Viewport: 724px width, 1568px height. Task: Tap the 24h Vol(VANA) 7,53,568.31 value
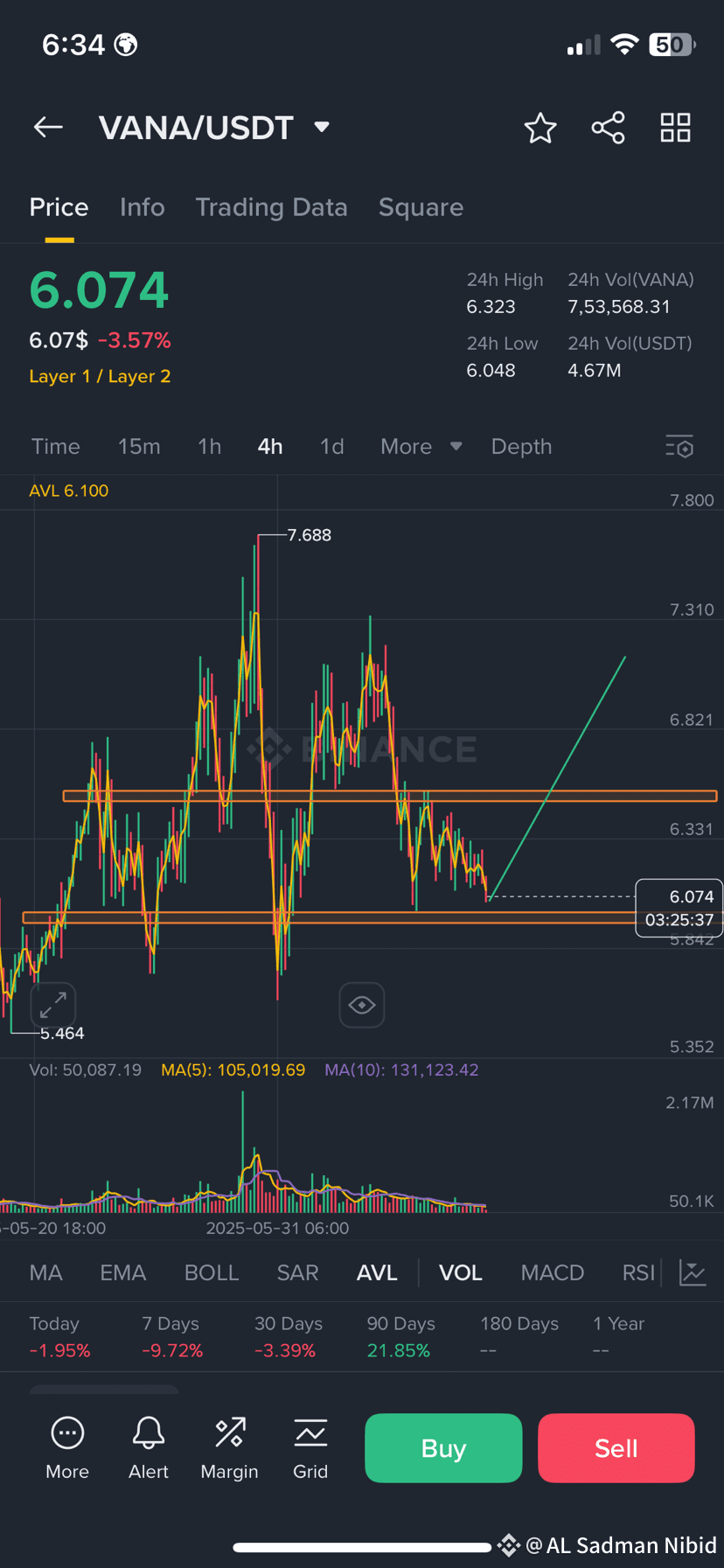pyautogui.click(x=619, y=307)
